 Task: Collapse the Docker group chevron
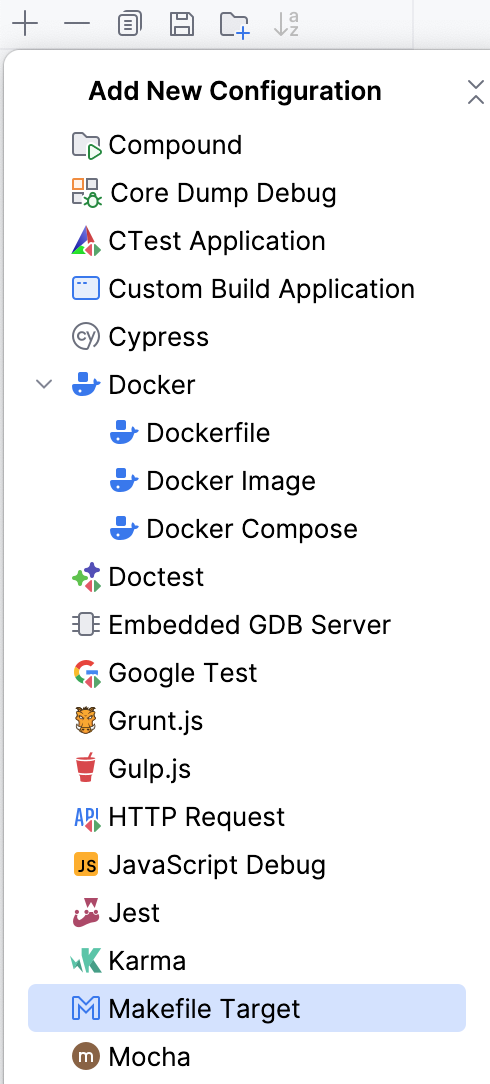pyautogui.click(x=44, y=384)
